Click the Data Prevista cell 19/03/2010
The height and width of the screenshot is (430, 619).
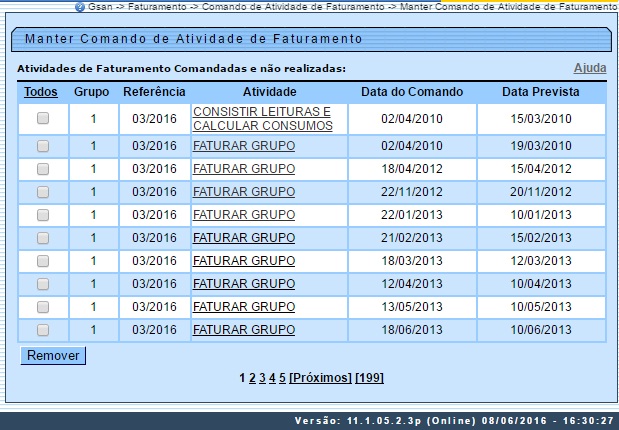[x=541, y=146]
